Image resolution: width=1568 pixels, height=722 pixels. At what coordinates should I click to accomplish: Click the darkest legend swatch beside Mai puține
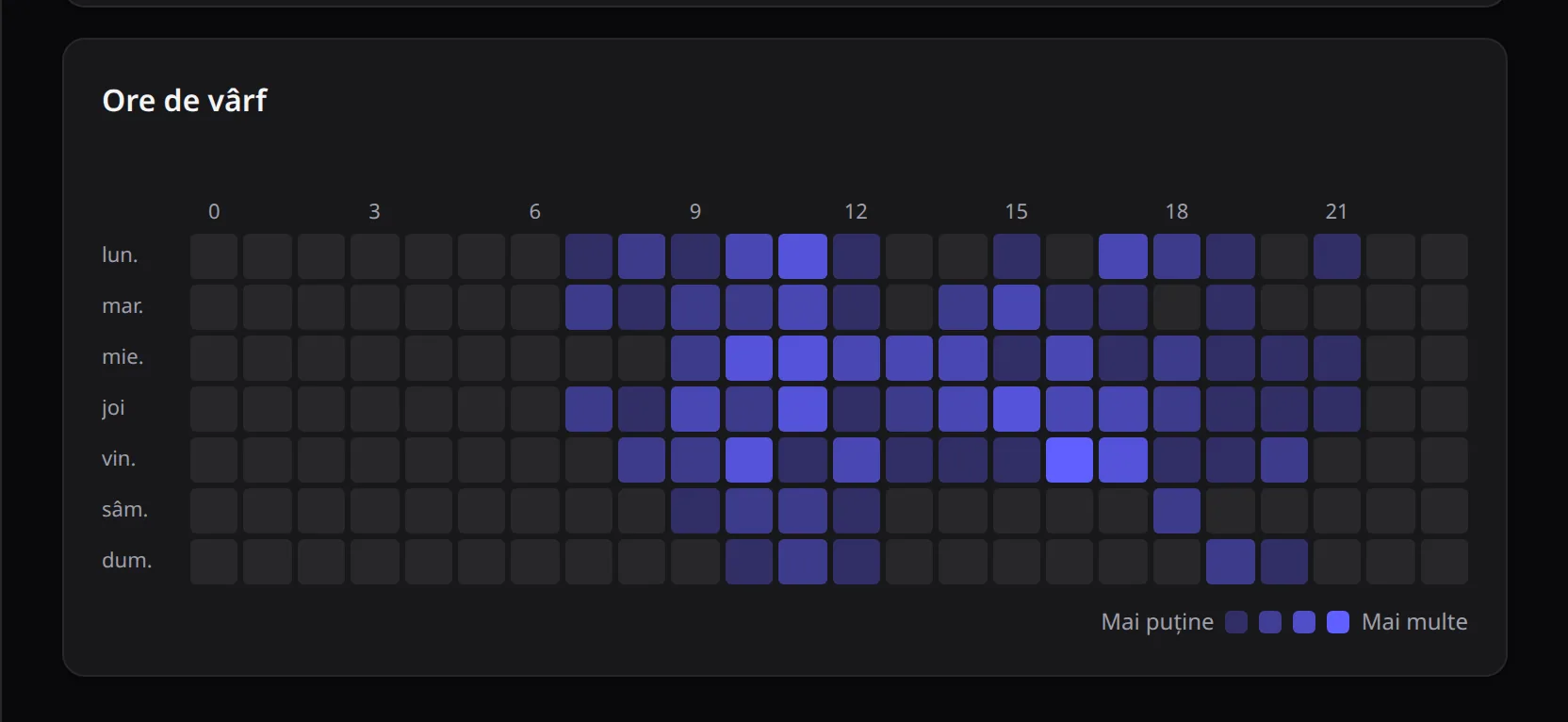pos(1236,622)
